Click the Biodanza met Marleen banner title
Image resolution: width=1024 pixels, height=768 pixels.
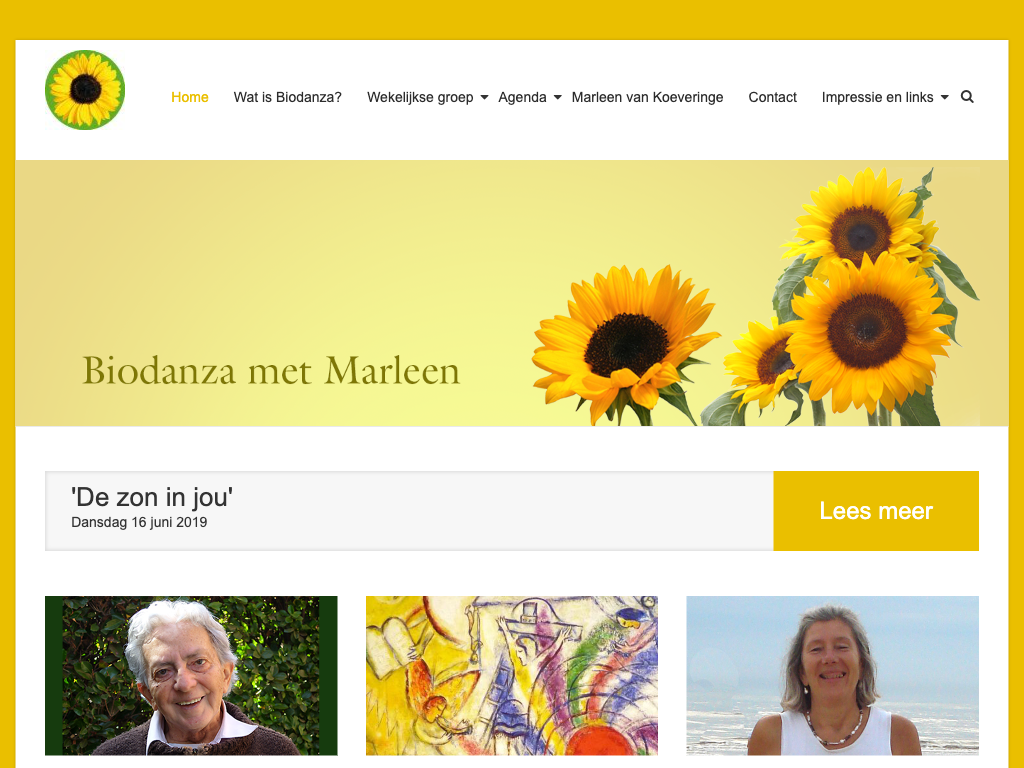[271, 371]
